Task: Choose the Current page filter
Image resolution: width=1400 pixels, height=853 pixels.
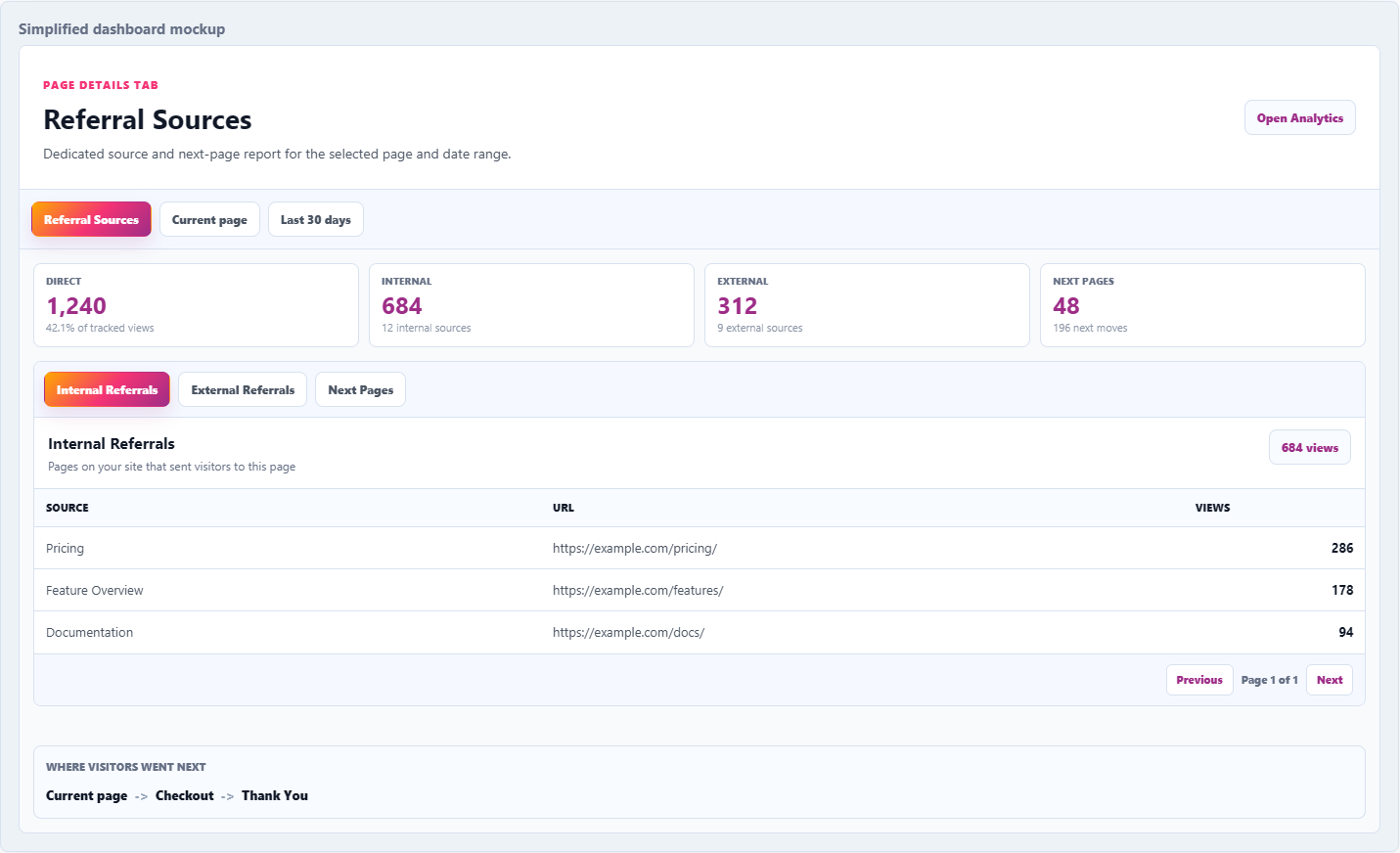Action: [x=209, y=219]
